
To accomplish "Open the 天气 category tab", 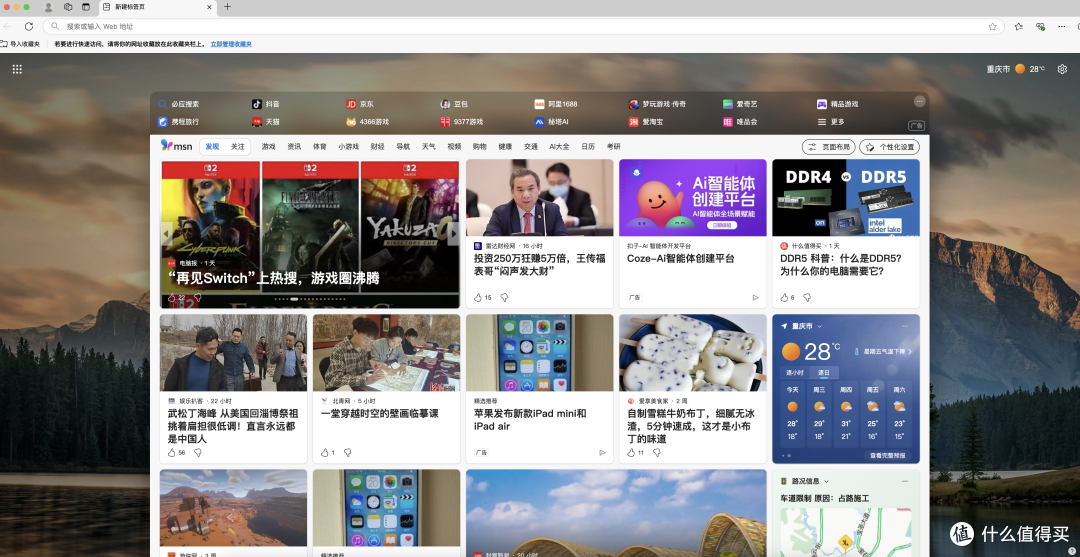I will [x=428, y=147].
